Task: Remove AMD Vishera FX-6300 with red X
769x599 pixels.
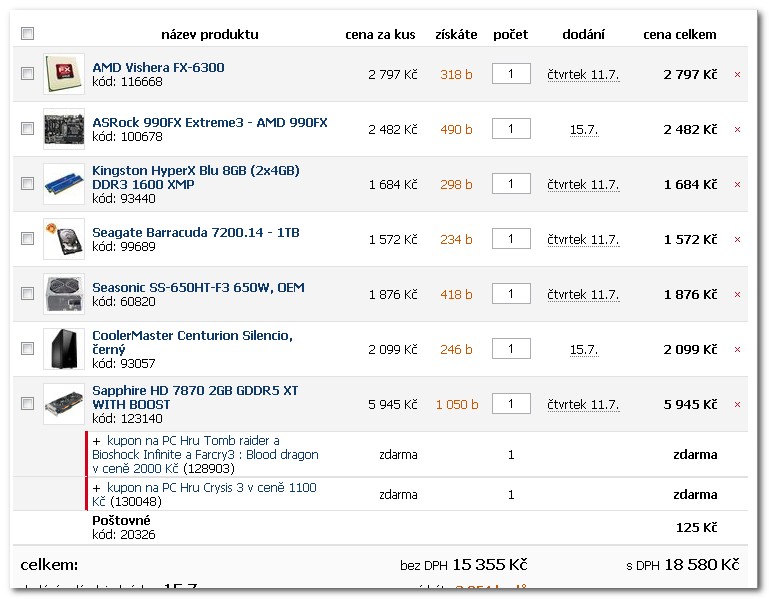Action: point(737,75)
